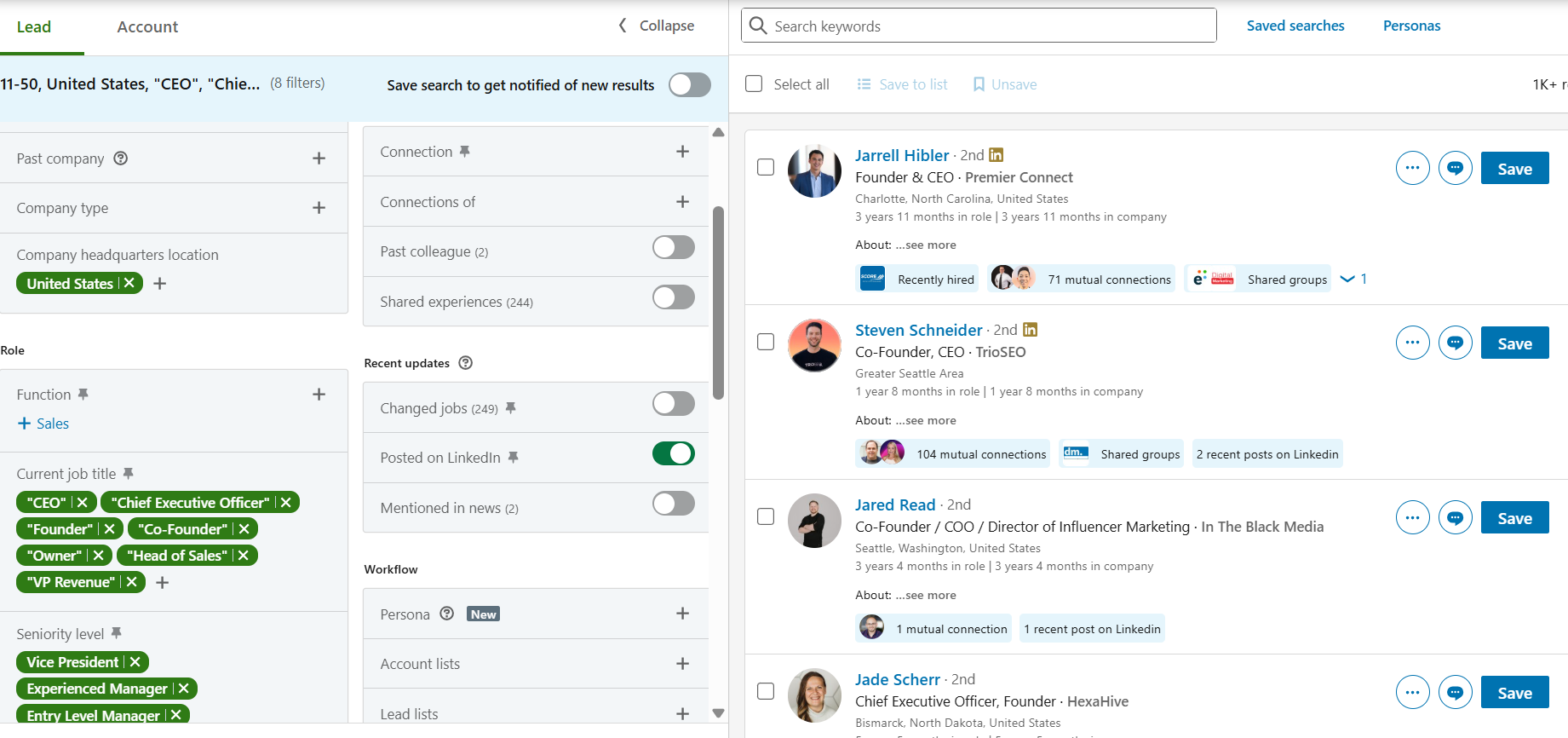The height and width of the screenshot is (738, 1568).
Task: Switch to the Lead tab
Action: 34,26
